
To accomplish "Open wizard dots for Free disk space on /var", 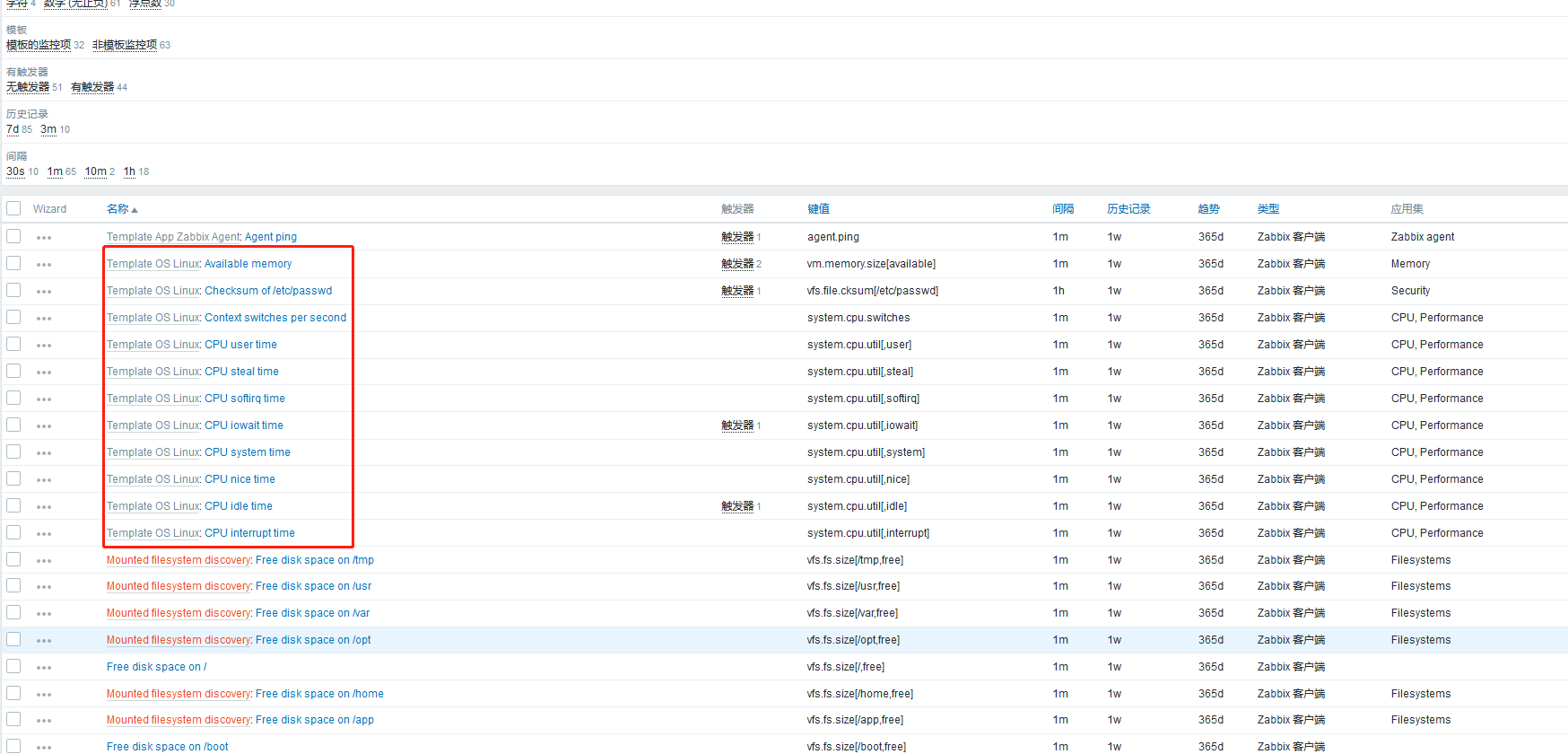I will 44,614.
